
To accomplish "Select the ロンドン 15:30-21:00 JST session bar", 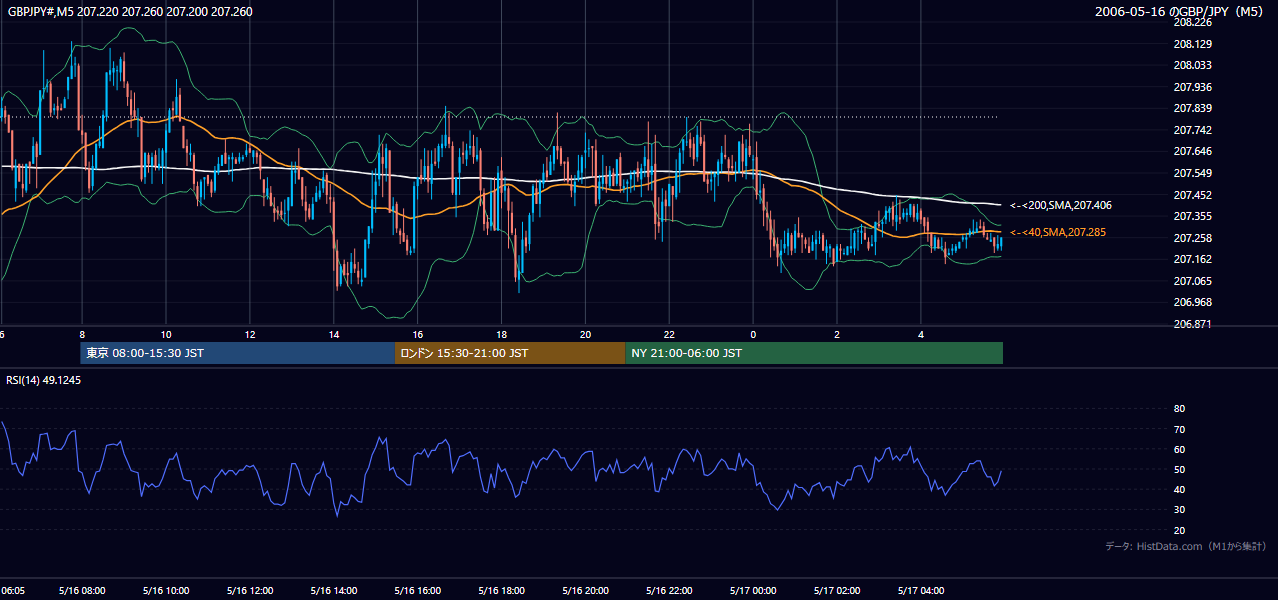I will (x=510, y=353).
